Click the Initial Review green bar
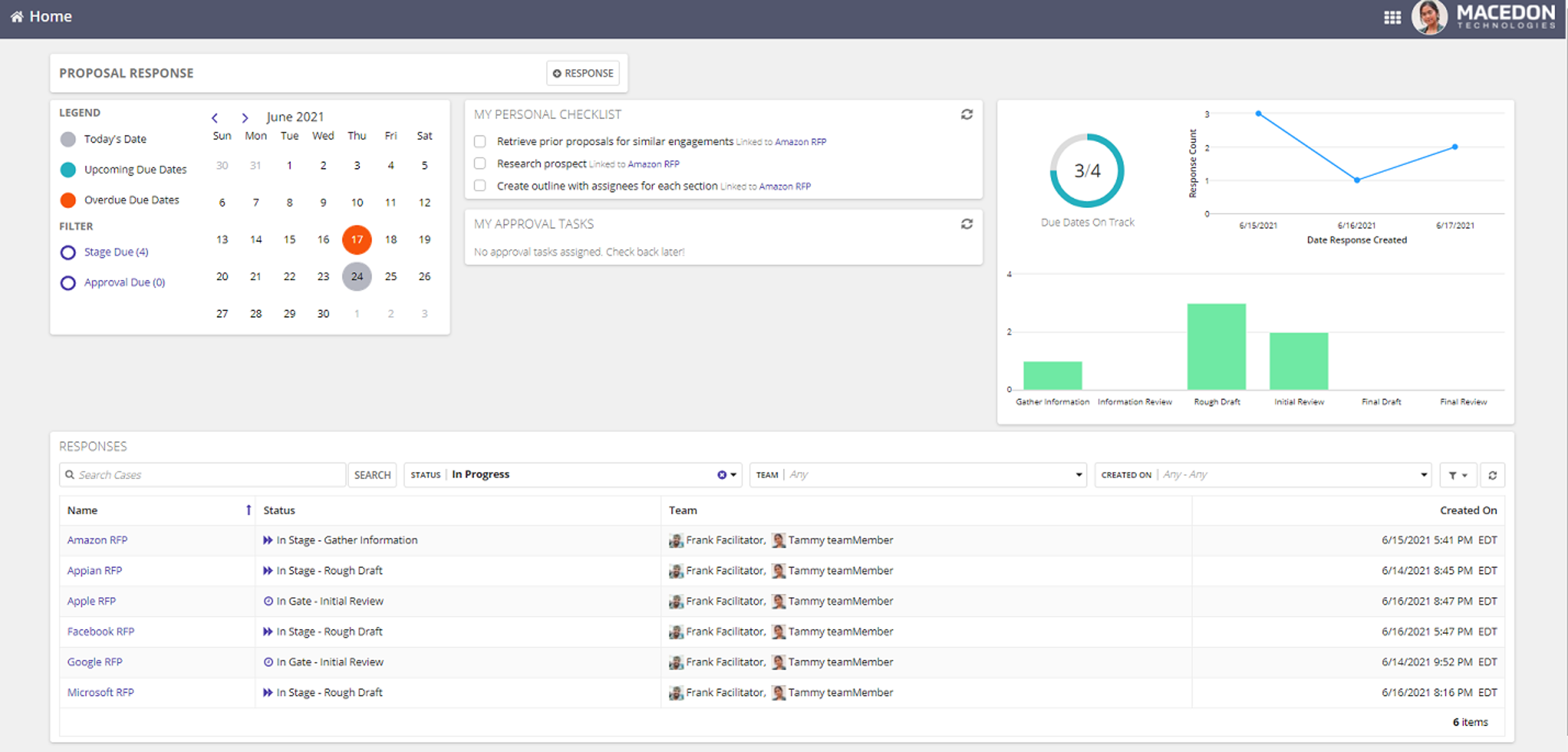 [1298, 361]
